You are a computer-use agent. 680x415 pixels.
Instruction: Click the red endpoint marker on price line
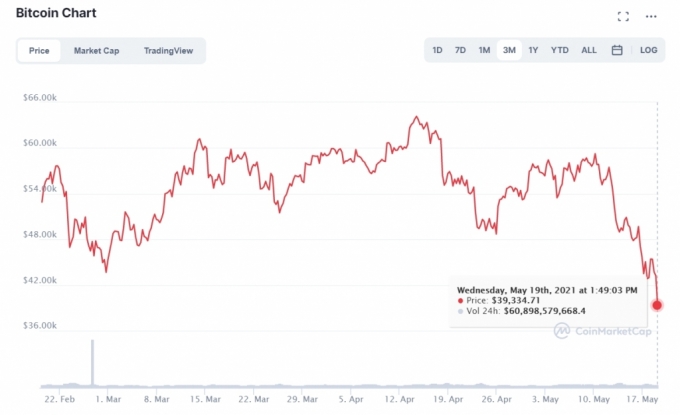pyautogui.click(x=657, y=305)
